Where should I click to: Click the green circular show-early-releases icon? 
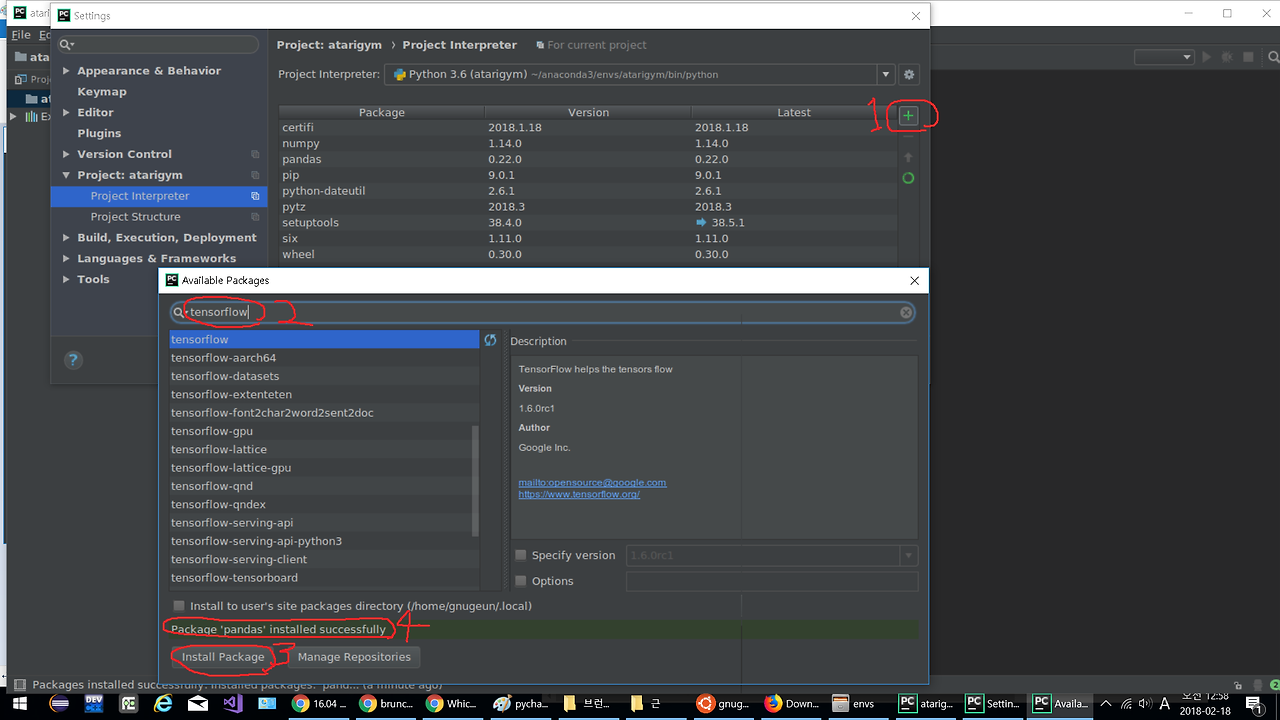click(x=908, y=178)
